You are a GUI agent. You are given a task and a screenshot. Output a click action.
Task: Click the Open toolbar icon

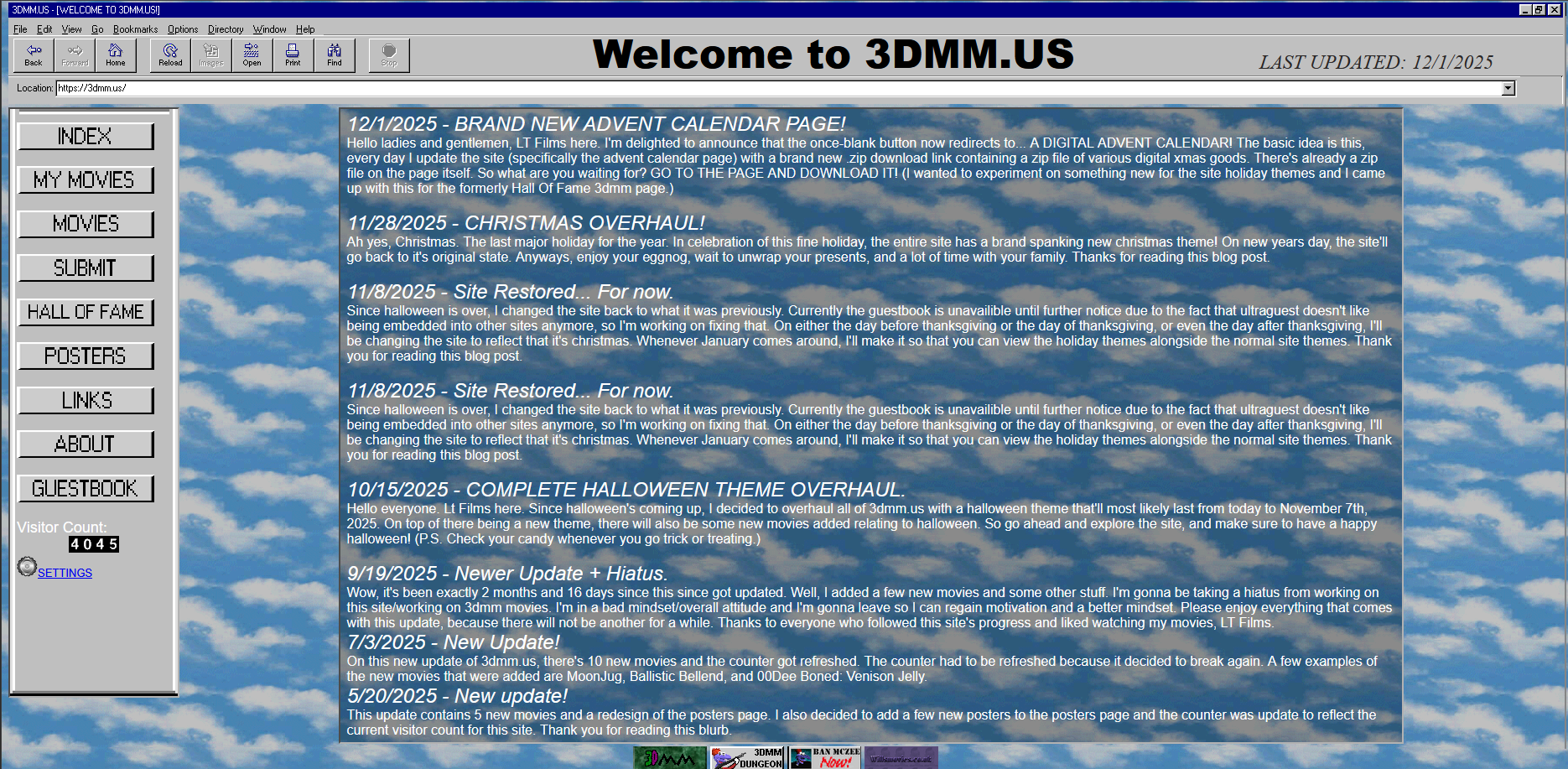coord(252,55)
